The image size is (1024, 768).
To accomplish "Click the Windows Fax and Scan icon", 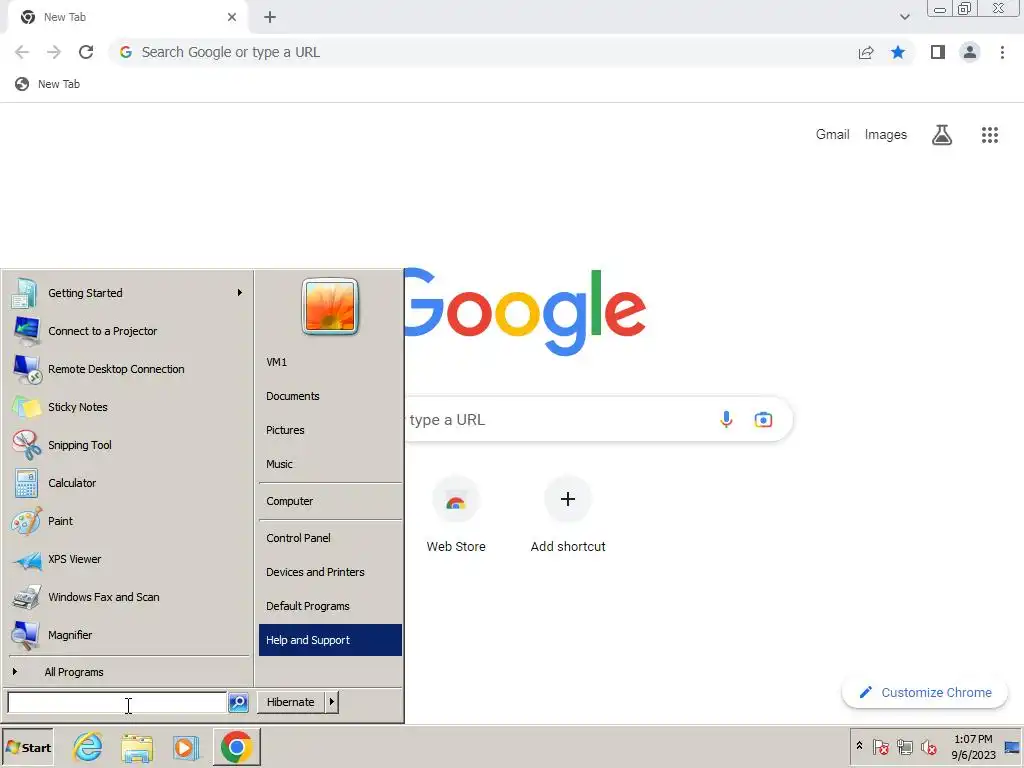I will coord(26,597).
